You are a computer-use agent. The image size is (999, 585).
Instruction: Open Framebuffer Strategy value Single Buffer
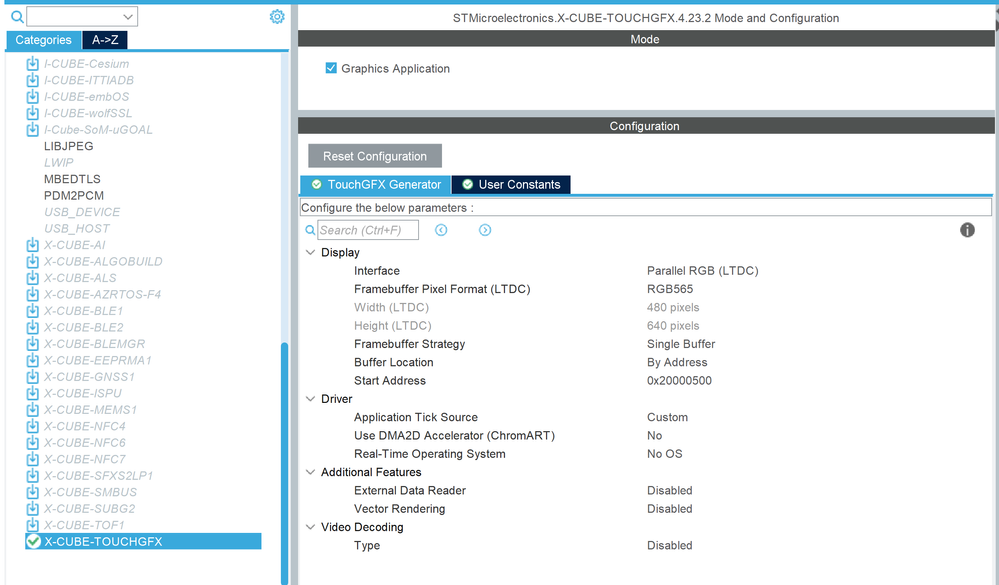point(681,344)
